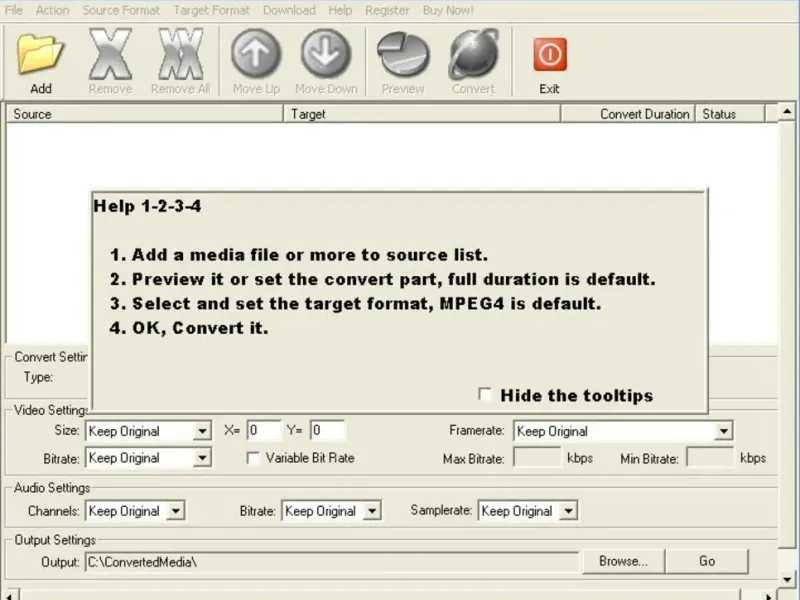800x600 pixels.
Task: Click the Remove All double-X icon
Action: click(x=181, y=54)
